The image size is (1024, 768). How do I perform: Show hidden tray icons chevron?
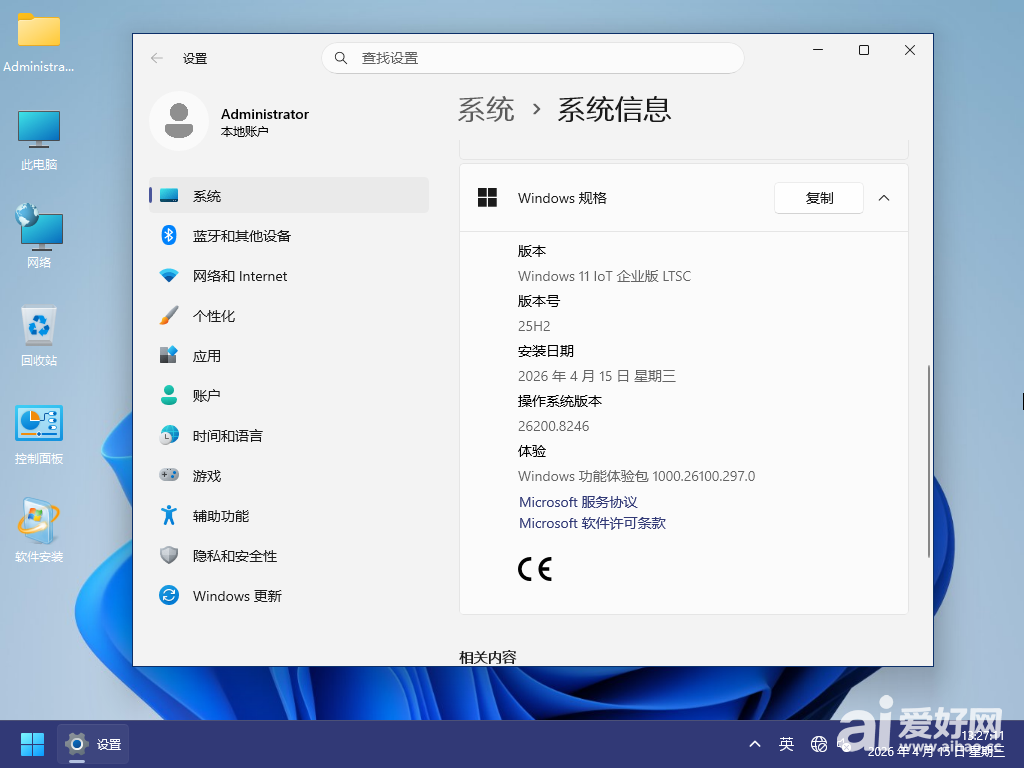coord(755,744)
